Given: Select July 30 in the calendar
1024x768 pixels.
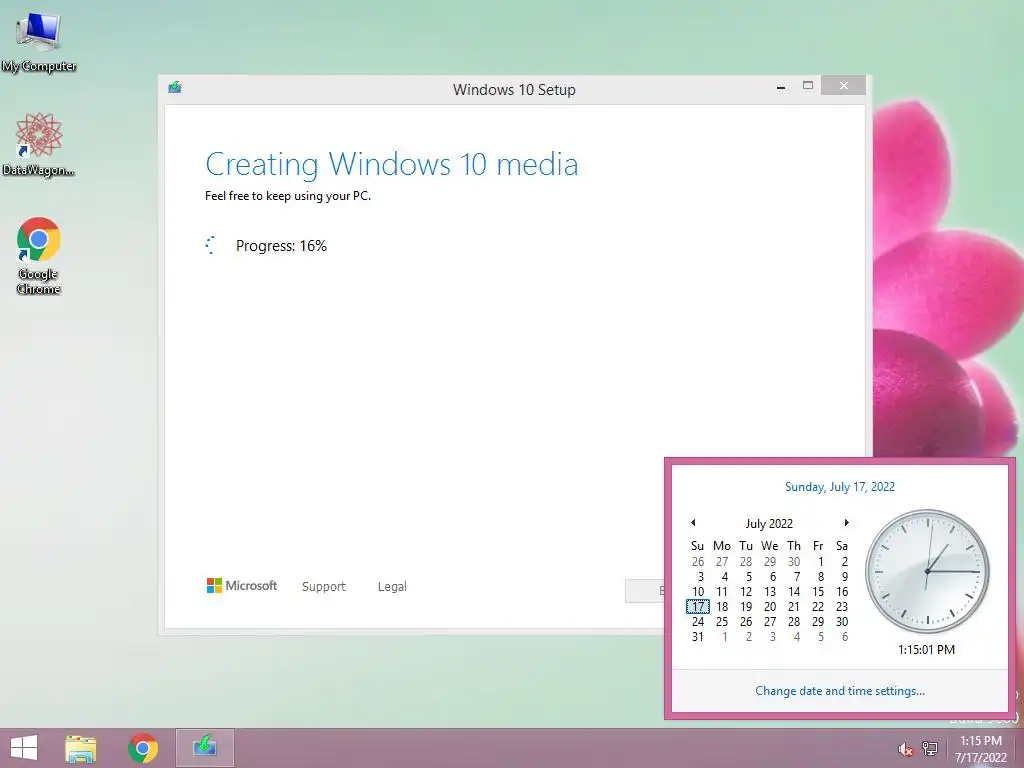Looking at the screenshot, I should pos(842,622).
